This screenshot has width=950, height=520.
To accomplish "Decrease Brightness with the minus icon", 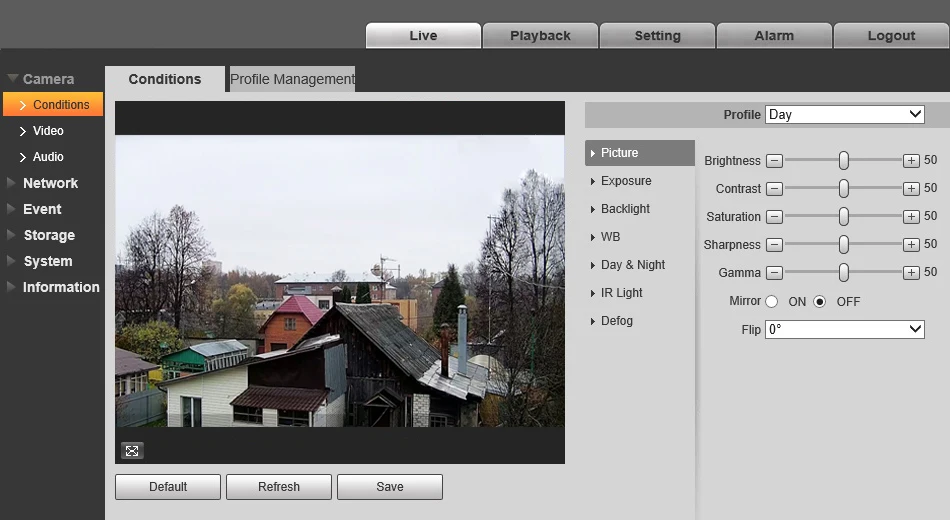I will [774, 161].
